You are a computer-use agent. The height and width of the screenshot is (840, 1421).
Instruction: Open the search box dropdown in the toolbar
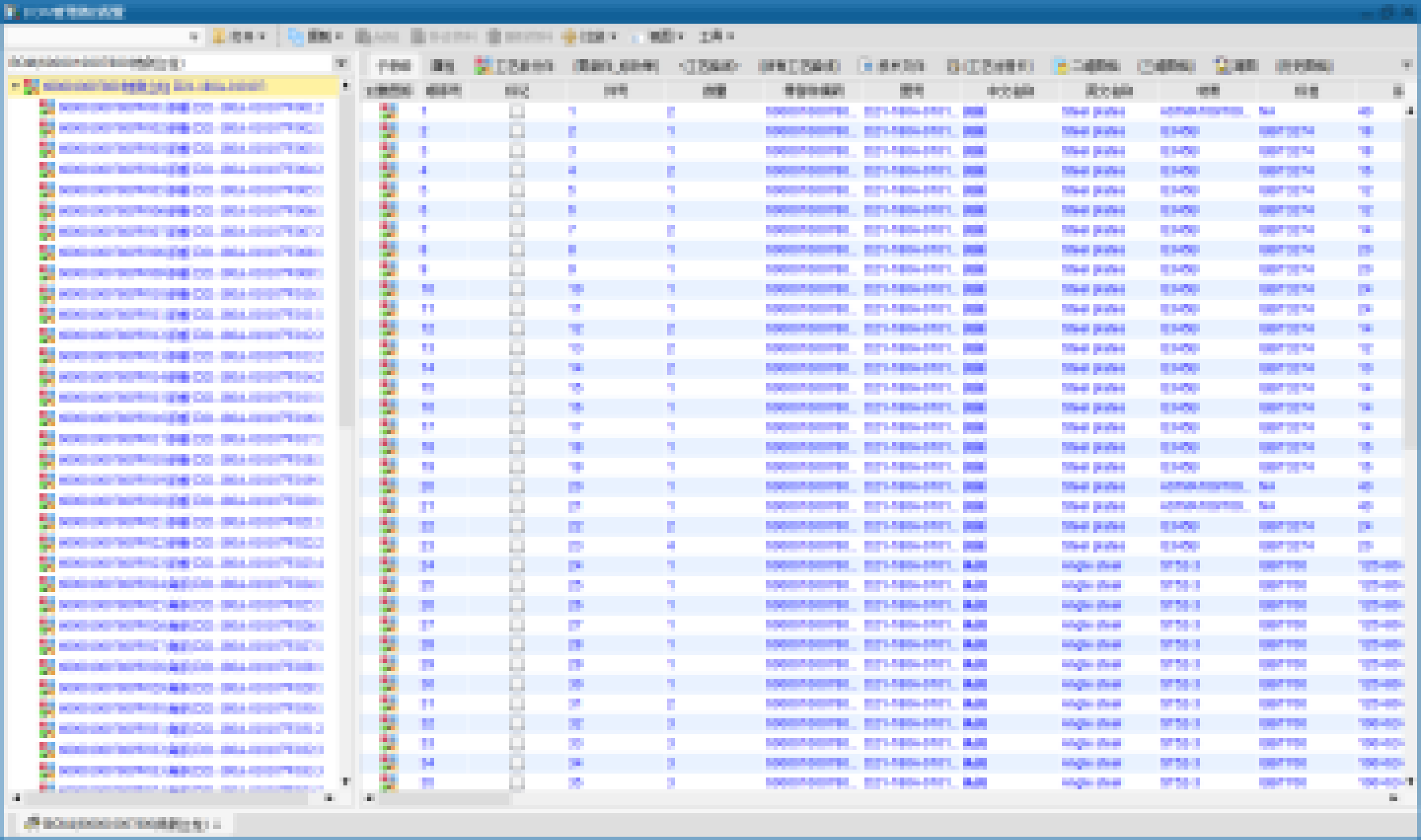pyautogui.click(x=193, y=37)
